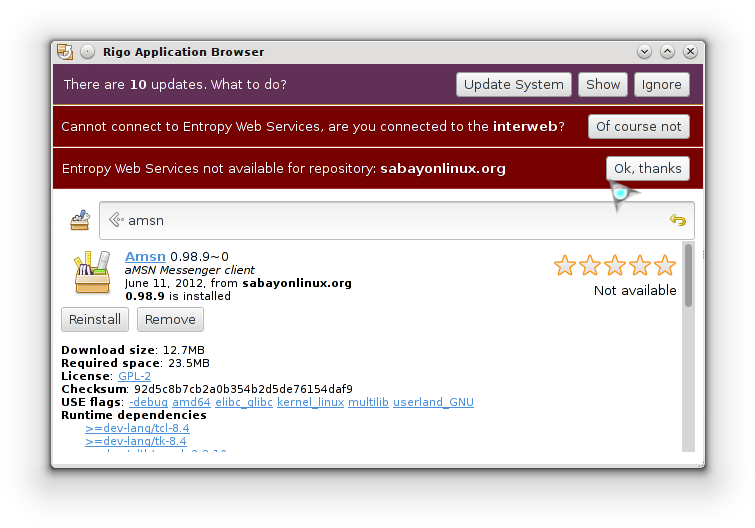Click the Rigo window menu icon in titlebar

pos(65,52)
